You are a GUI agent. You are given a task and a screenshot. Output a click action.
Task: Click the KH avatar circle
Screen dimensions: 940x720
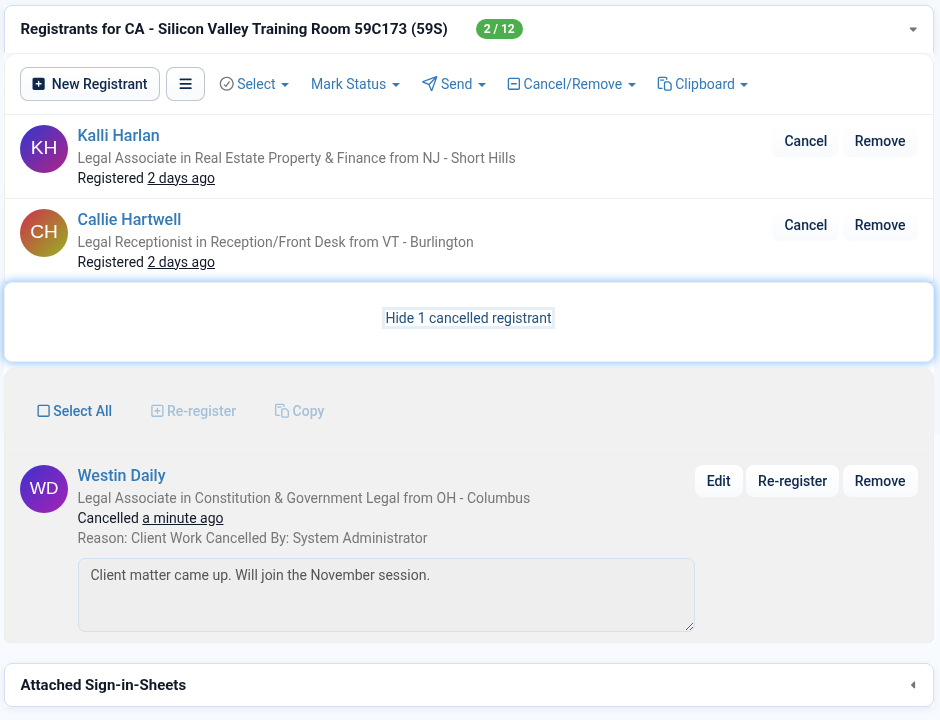(44, 149)
